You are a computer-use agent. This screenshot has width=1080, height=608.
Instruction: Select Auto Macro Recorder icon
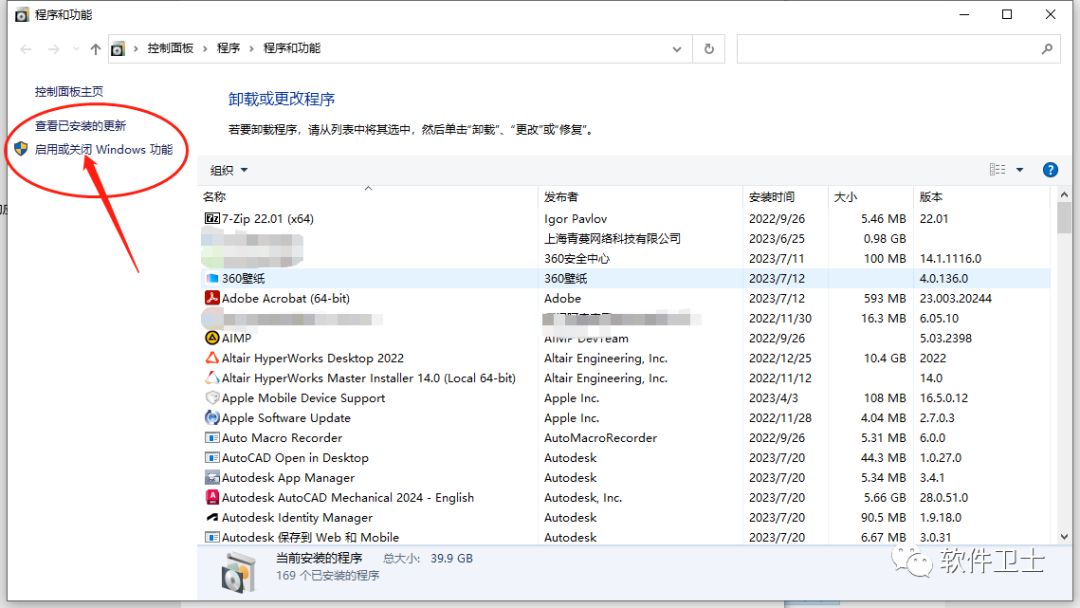coord(212,438)
